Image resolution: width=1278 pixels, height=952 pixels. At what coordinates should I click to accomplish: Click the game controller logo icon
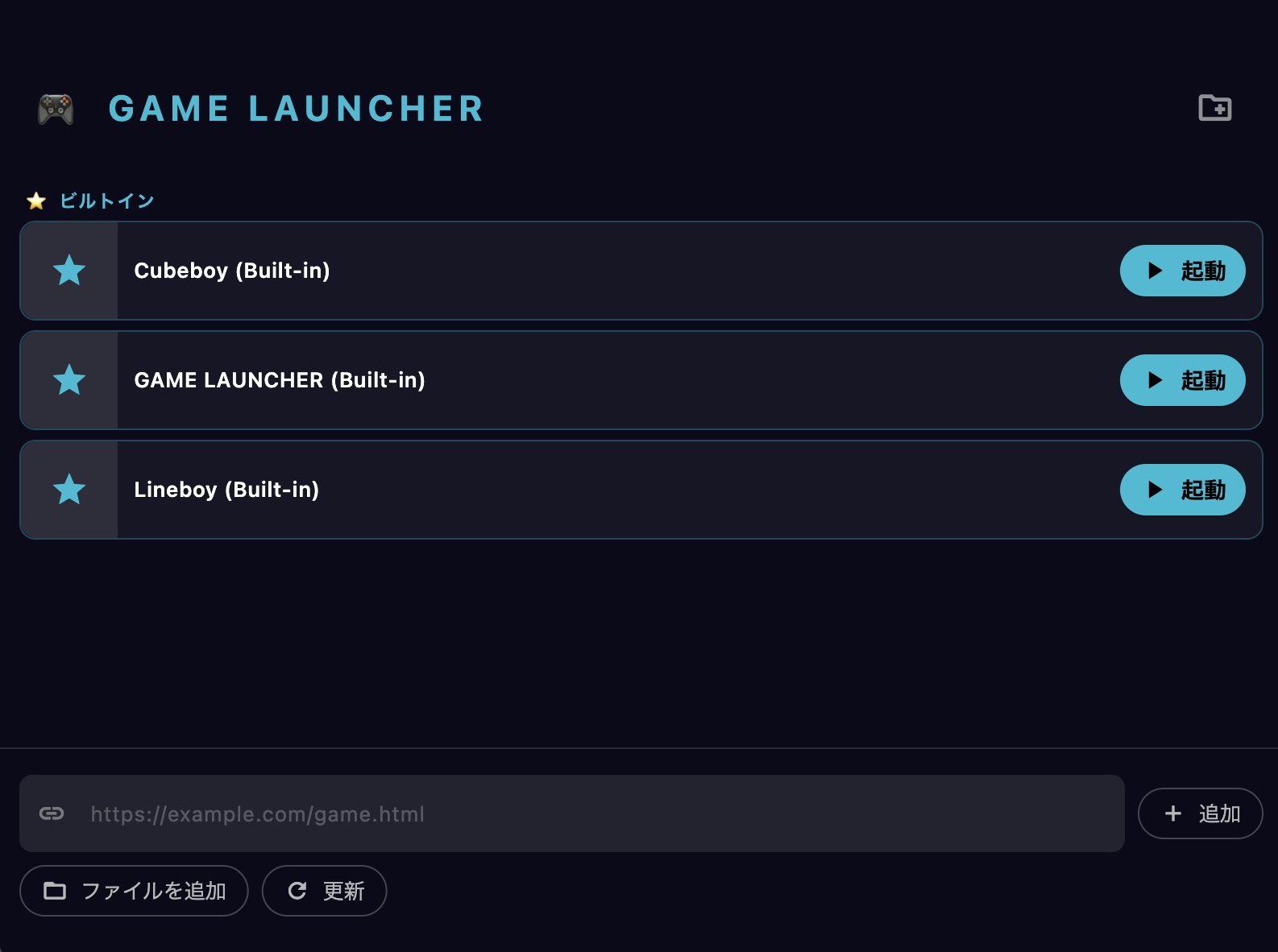pos(56,109)
